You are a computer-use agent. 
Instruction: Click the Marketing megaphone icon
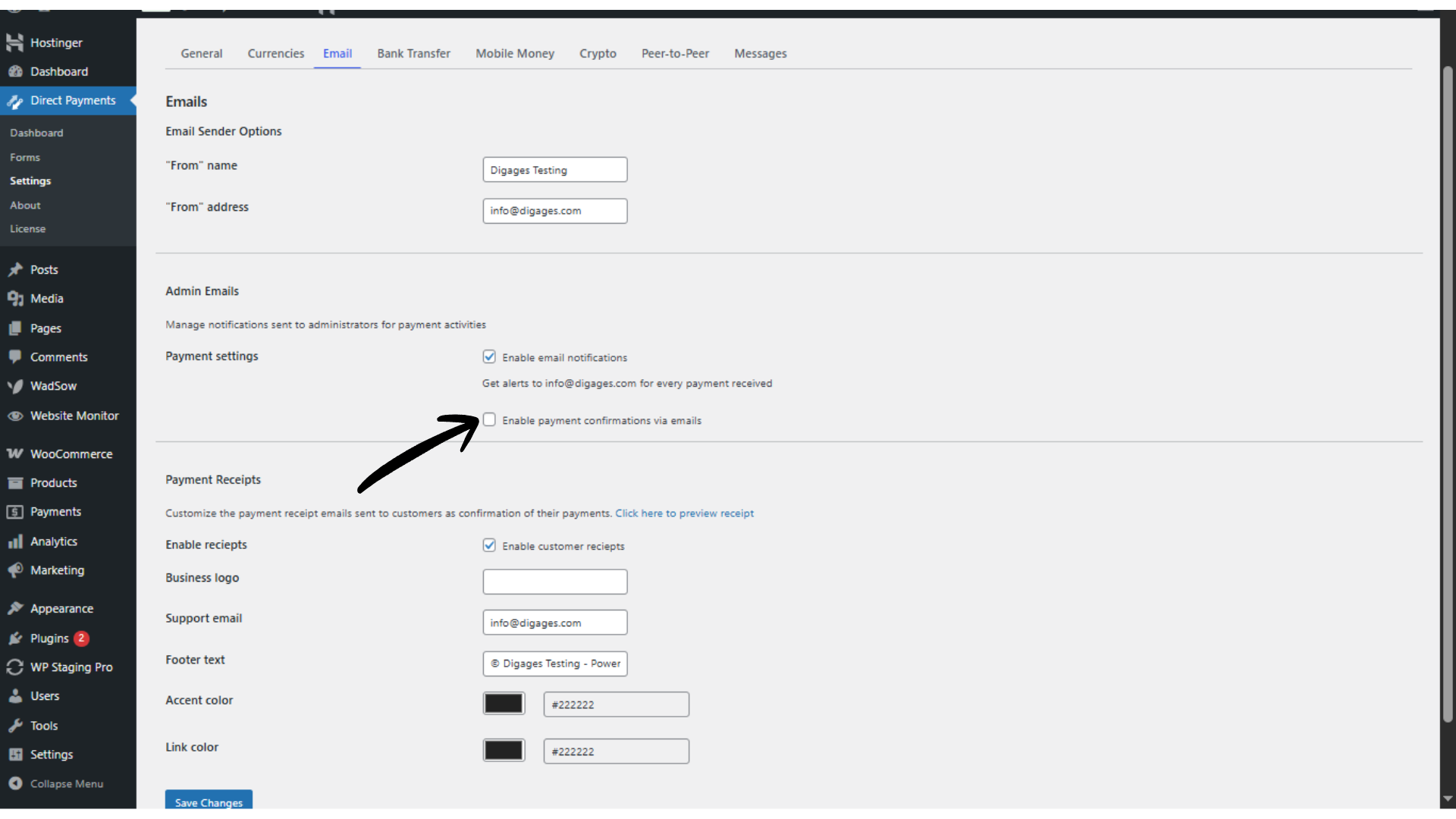(14, 570)
